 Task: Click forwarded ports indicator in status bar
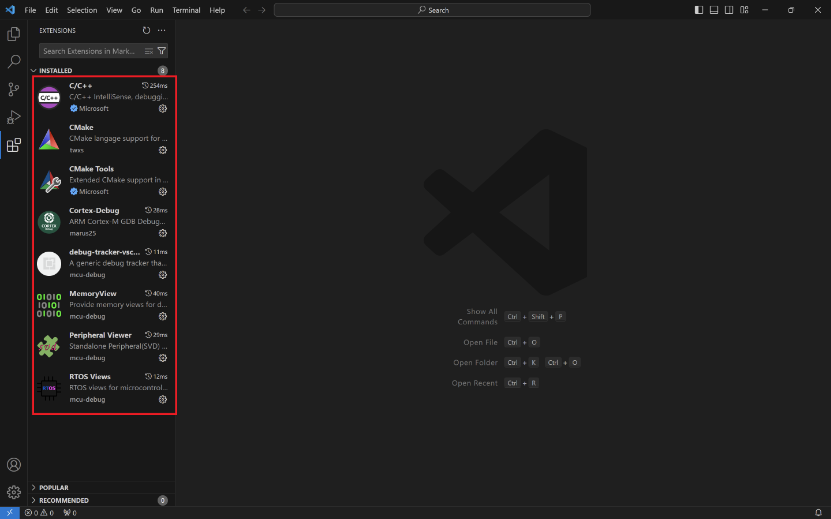point(70,513)
